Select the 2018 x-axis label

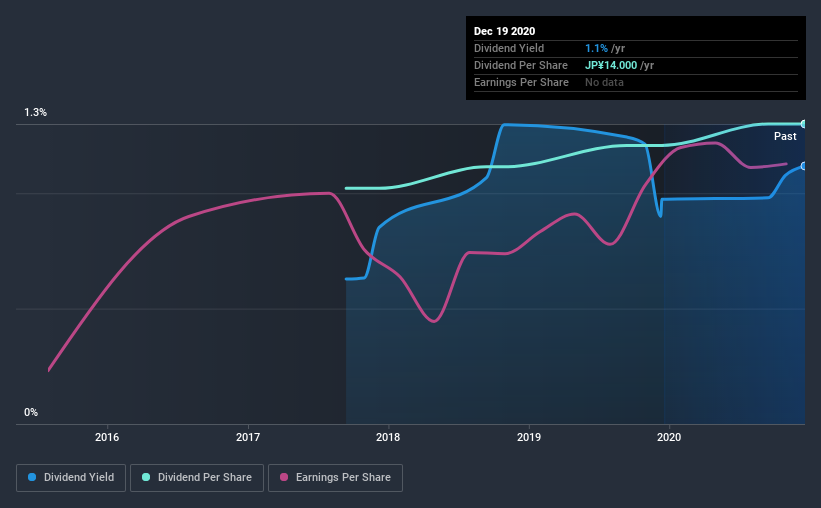(x=388, y=437)
